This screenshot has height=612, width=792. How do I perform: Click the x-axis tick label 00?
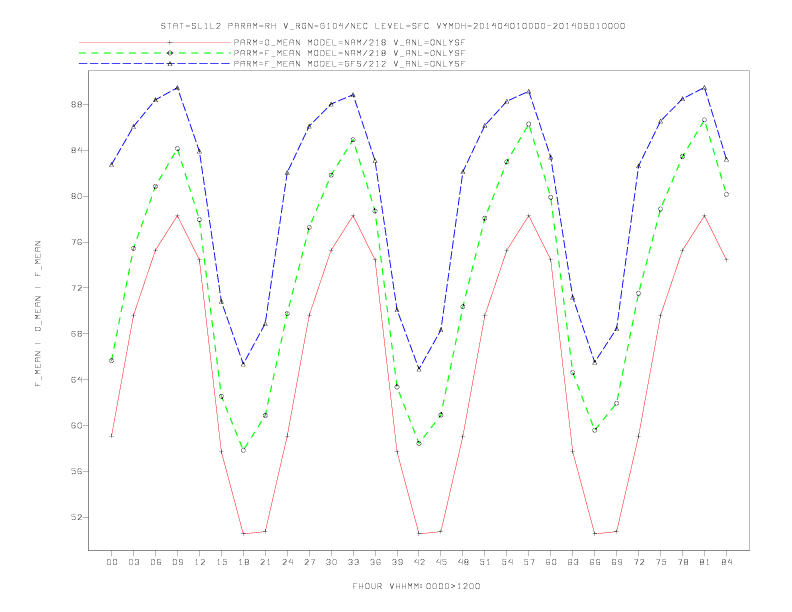click(112, 562)
